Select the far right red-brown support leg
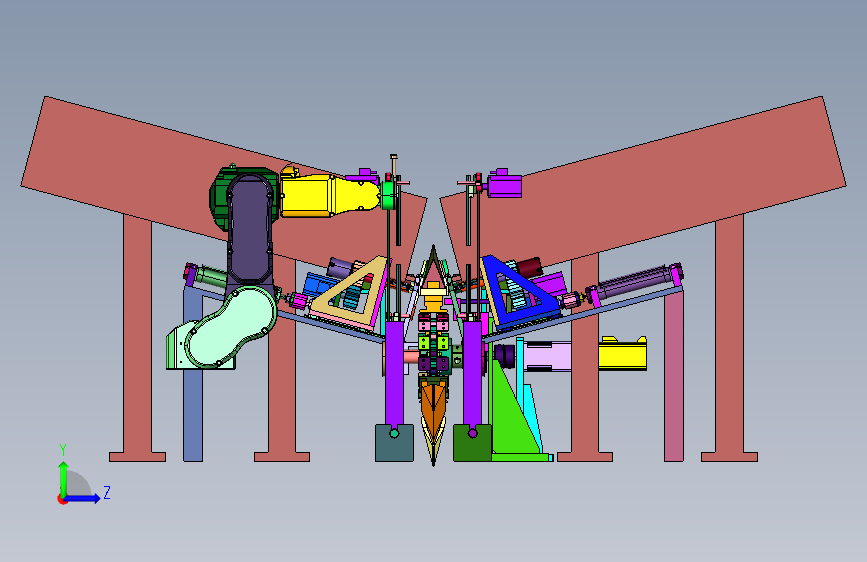Image resolution: width=867 pixels, height=562 pixels. pos(729,337)
